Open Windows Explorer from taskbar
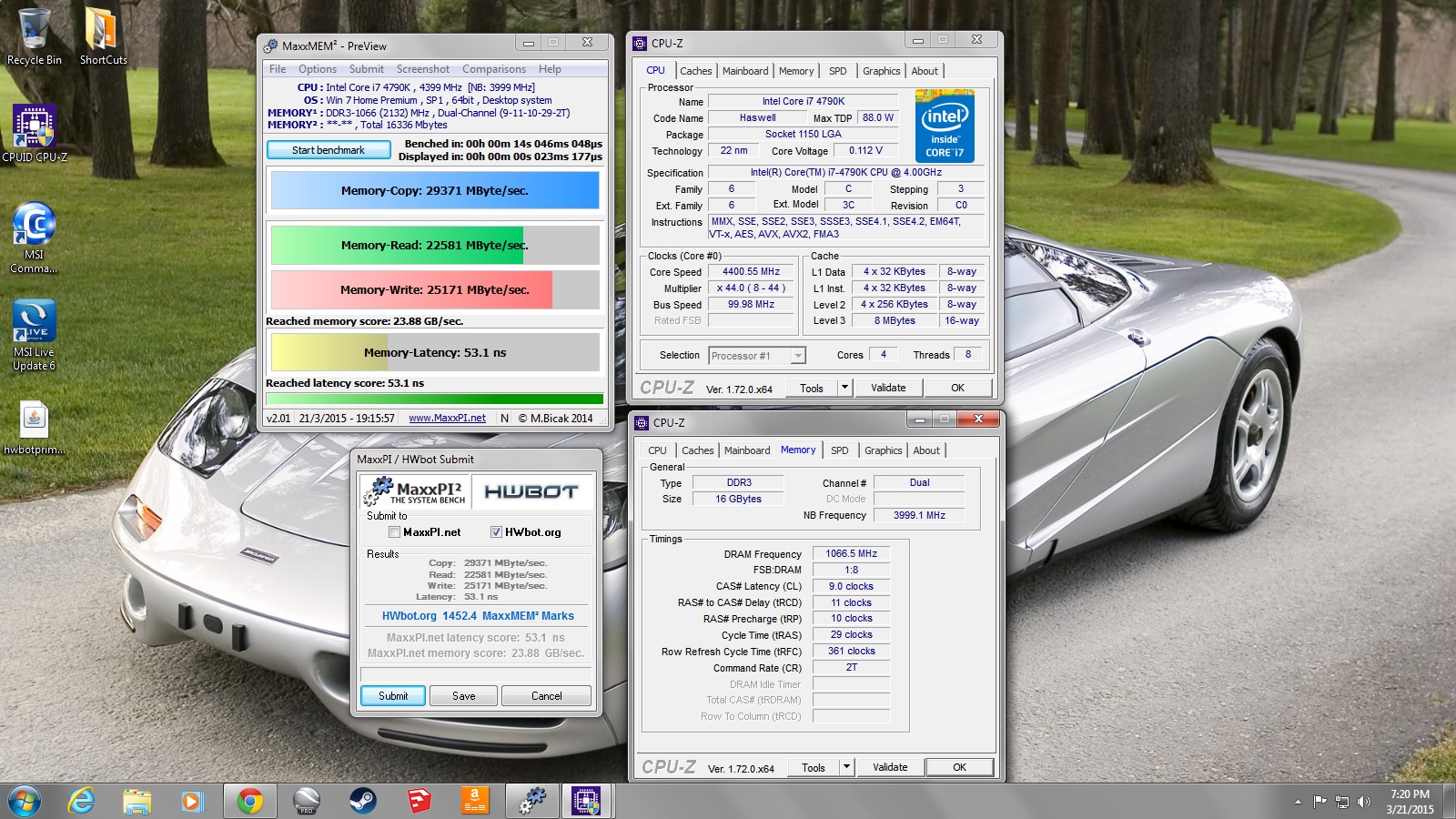Screen dimensions: 1456x819 136,801
